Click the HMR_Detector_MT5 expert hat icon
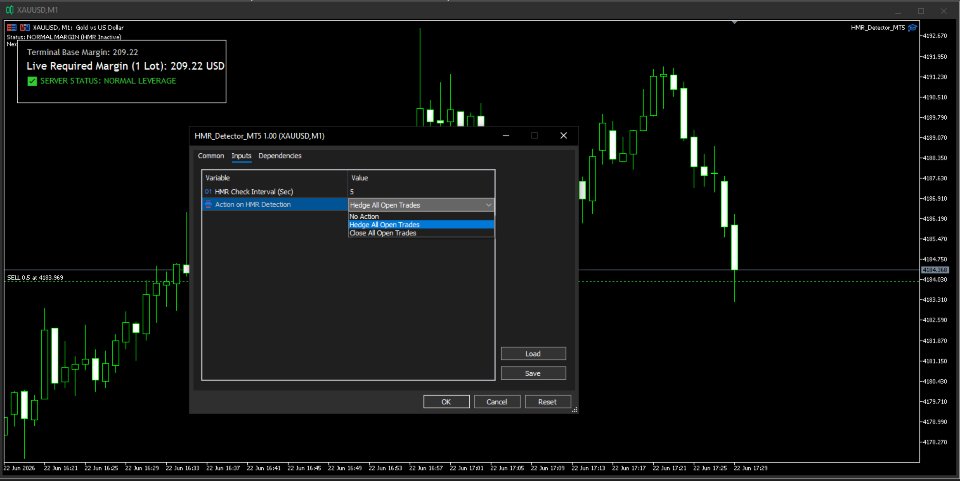Viewport: 960px width, 481px height. coord(913,28)
